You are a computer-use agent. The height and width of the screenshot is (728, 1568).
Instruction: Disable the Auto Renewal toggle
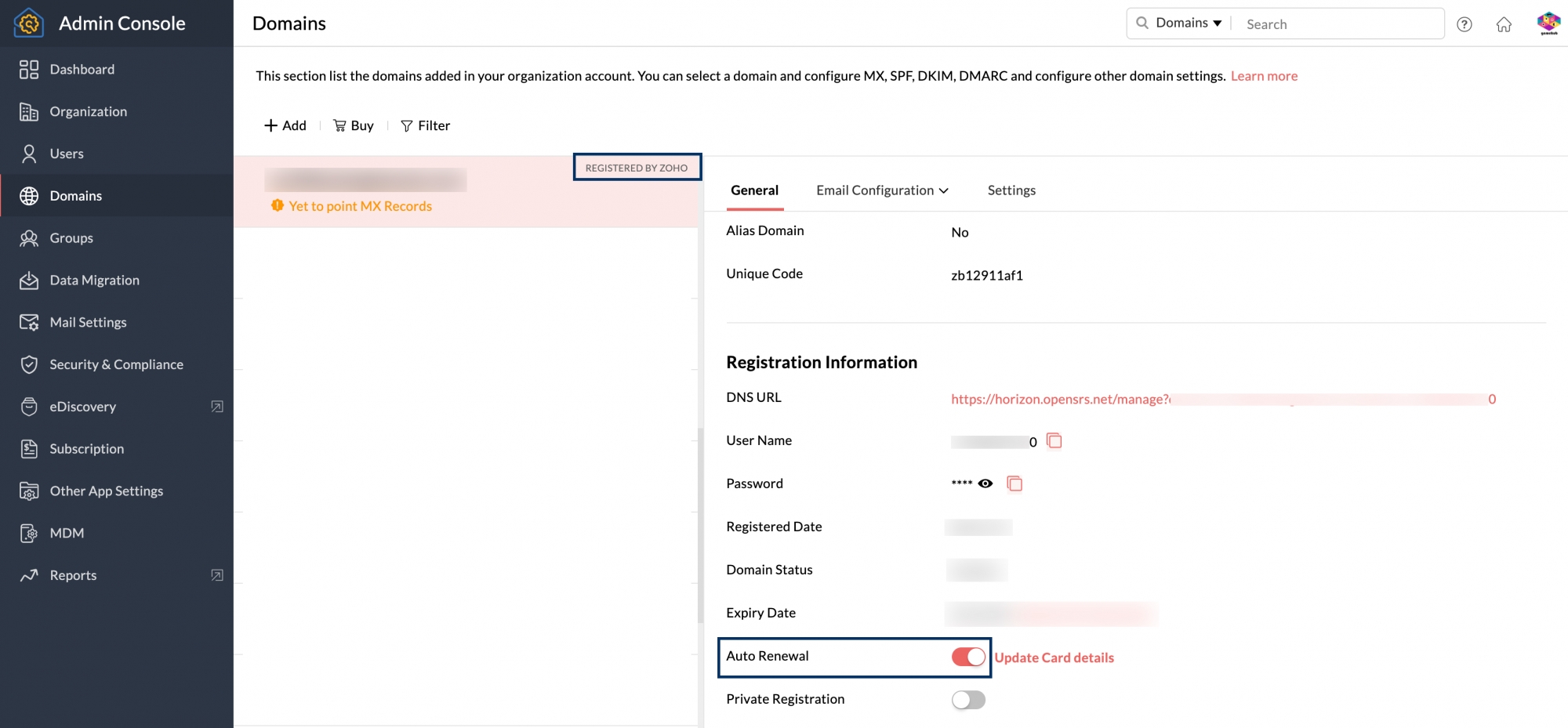(968, 657)
